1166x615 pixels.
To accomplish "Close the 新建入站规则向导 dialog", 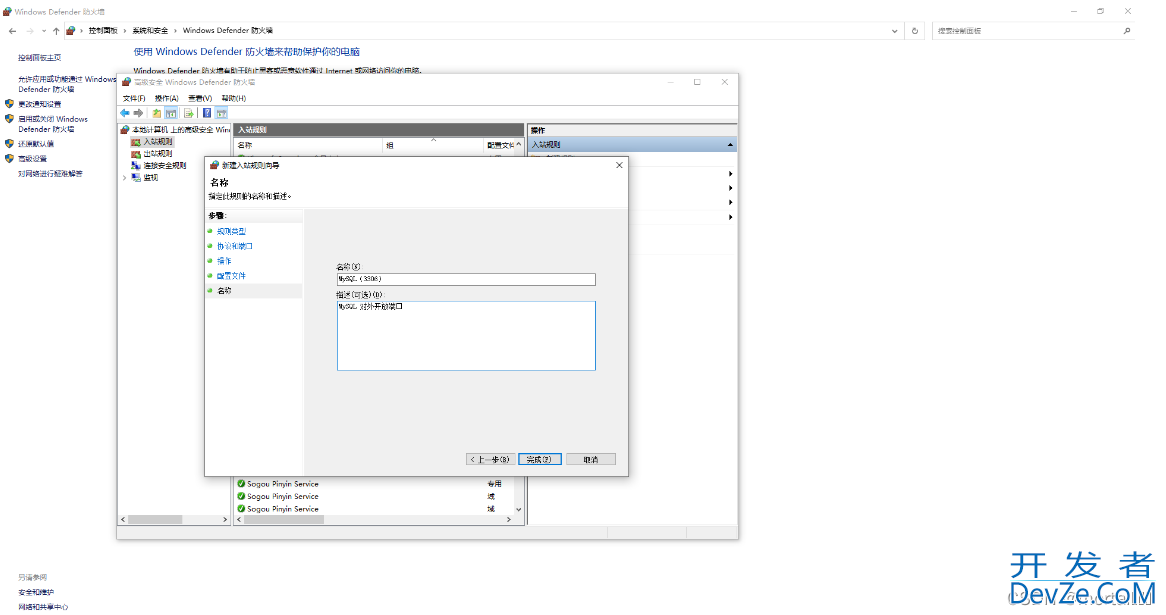I will [619, 165].
